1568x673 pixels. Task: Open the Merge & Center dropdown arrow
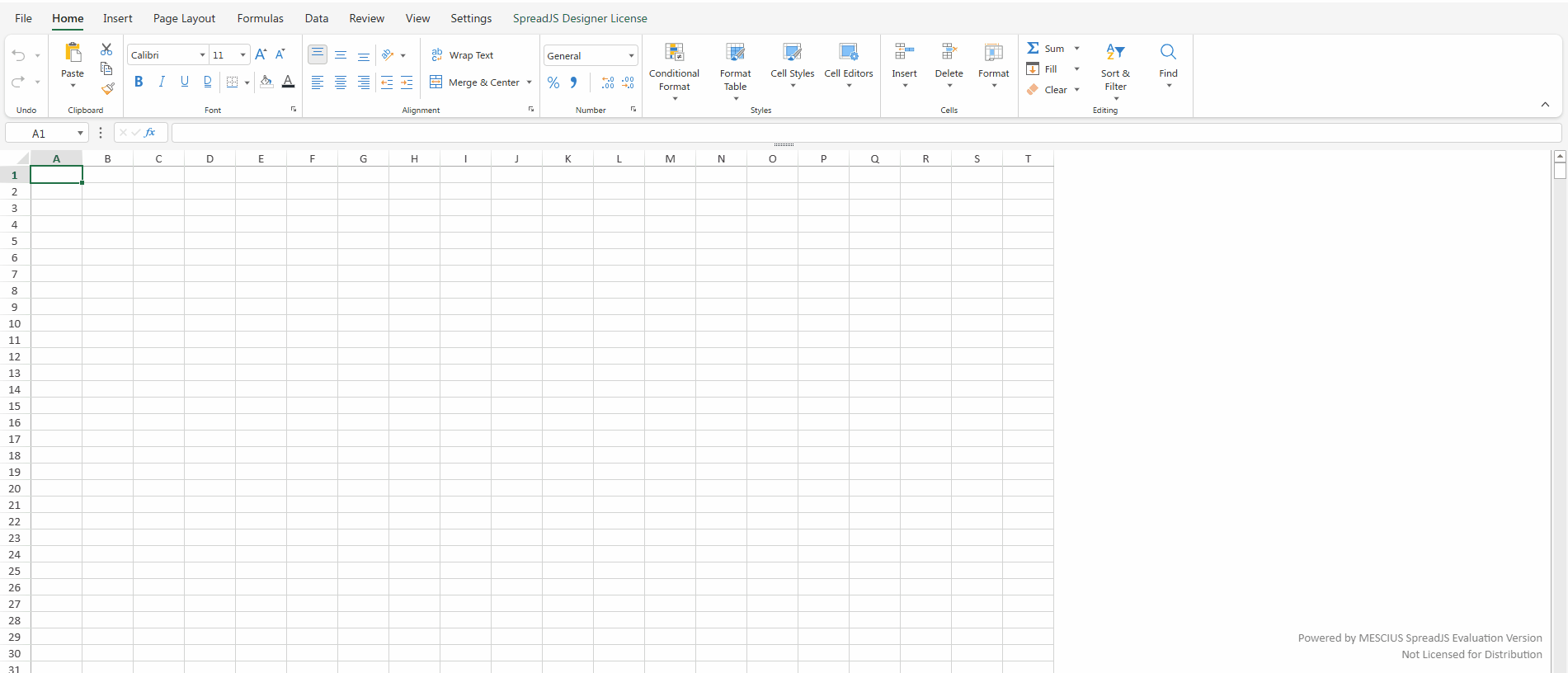(x=529, y=82)
